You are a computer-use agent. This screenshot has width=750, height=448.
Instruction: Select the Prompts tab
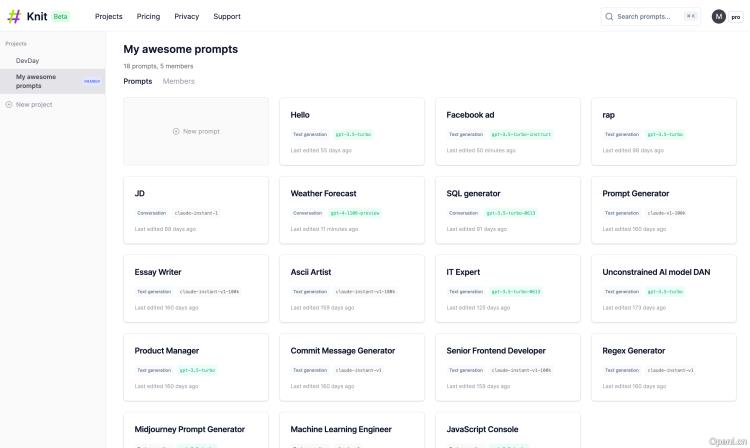138,81
